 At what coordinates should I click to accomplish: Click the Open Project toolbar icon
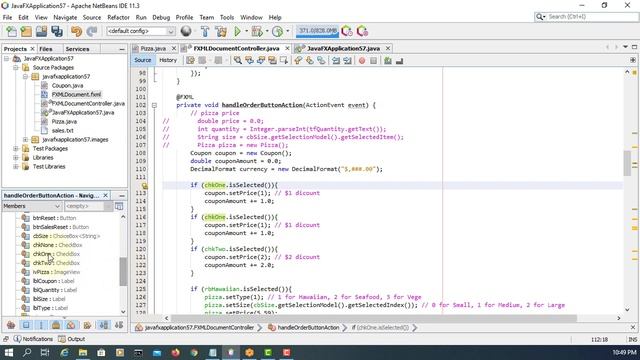click(41, 31)
